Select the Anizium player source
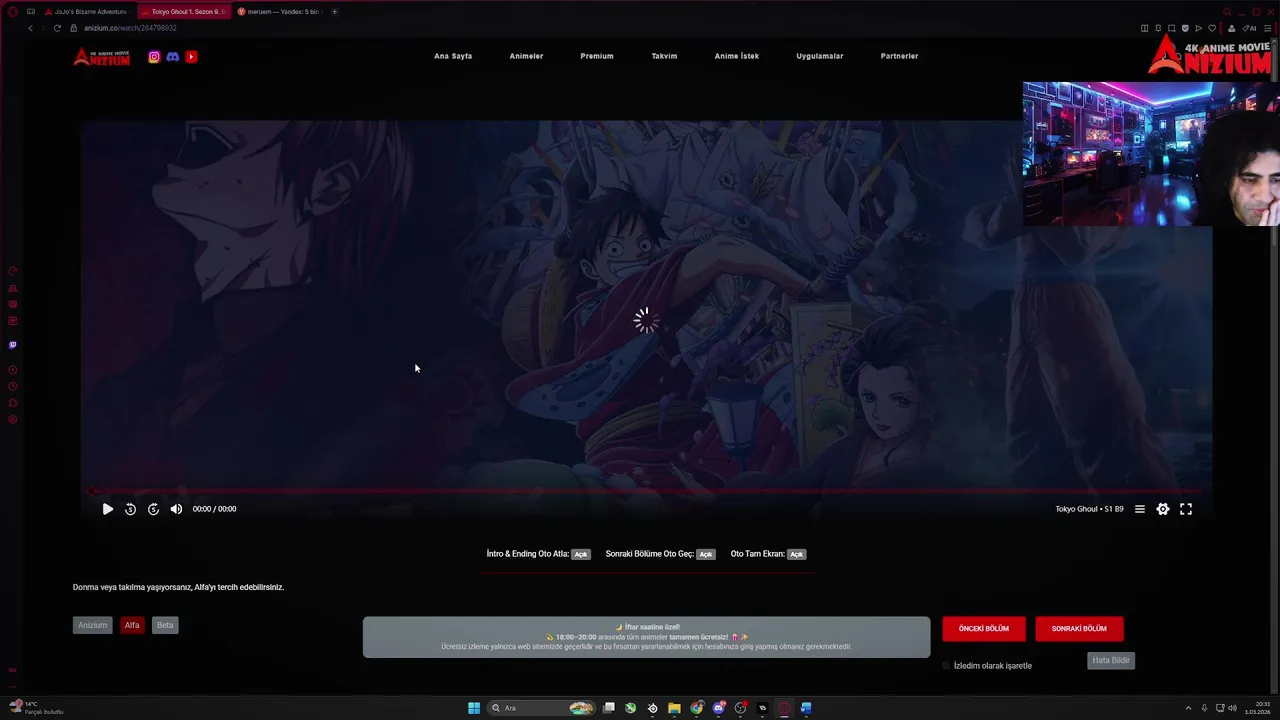The height and width of the screenshot is (720, 1280). click(x=92, y=625)
